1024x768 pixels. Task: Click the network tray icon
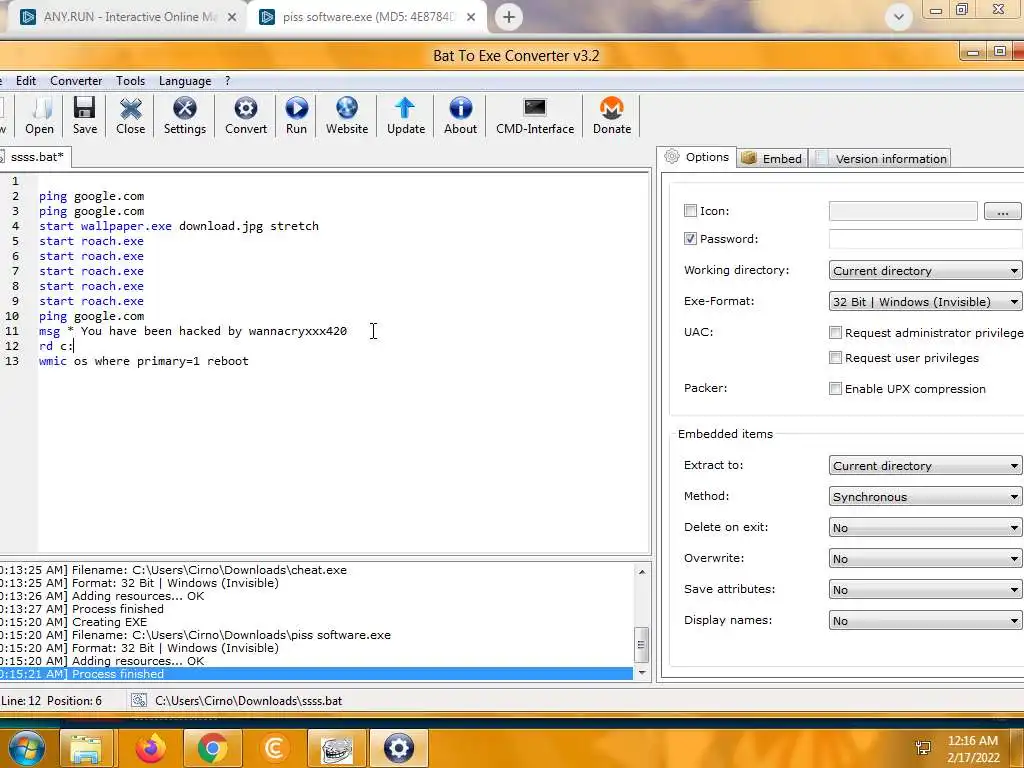(x=923, y=748)
